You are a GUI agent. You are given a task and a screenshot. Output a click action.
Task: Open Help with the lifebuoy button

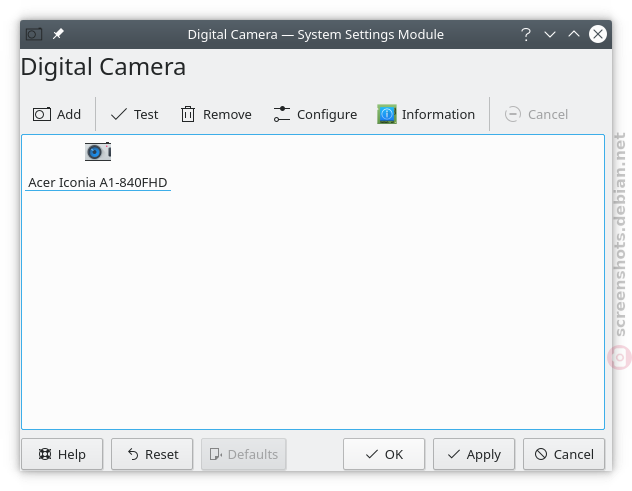point(62,454)
